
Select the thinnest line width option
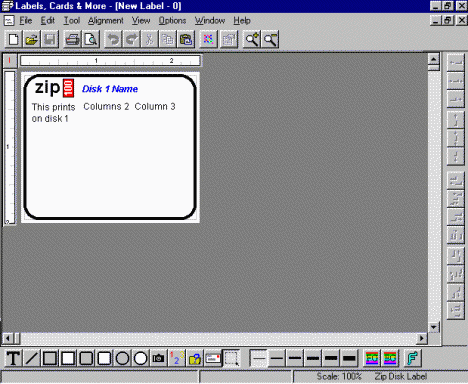click(x=259, y=359)
